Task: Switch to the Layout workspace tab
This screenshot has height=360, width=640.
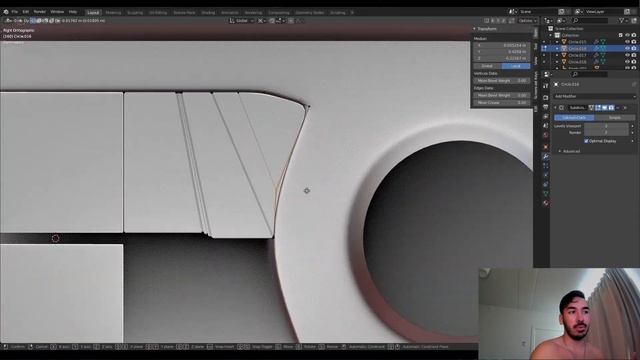Action: pyautogui.click(x=93, y=13)
